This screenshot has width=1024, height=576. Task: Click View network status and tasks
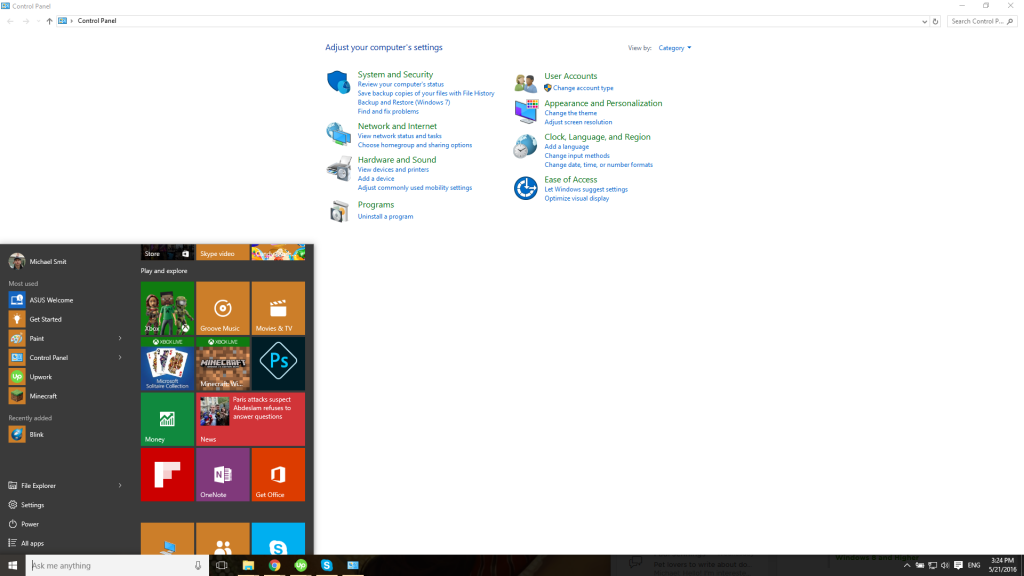click(400, 136)
